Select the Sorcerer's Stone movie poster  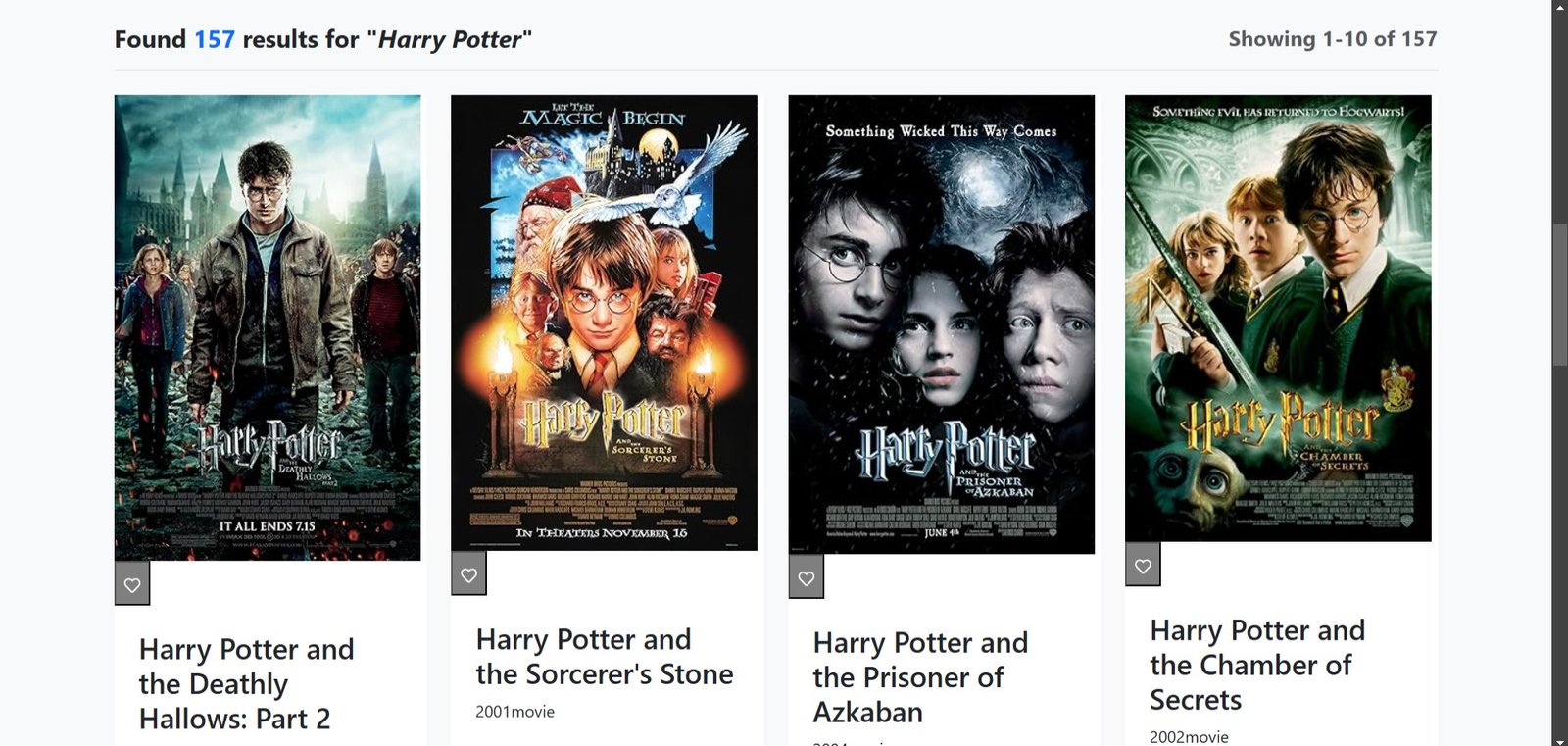[x=604, y=323]
